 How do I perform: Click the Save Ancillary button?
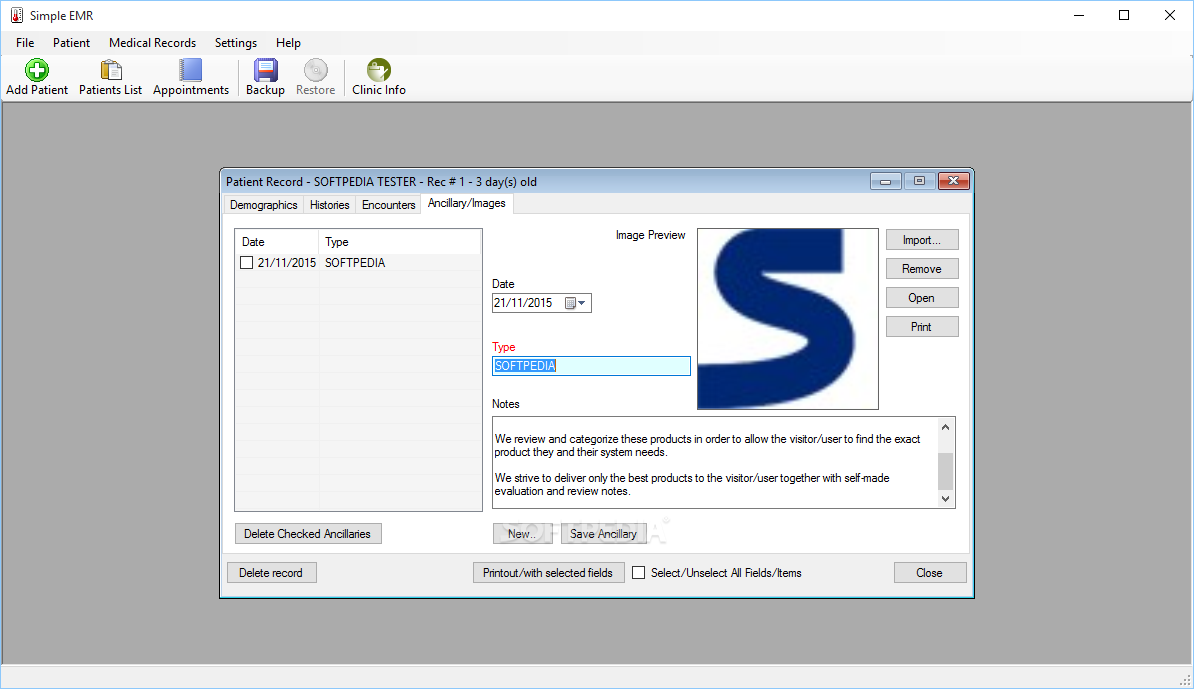pos(604,534)
